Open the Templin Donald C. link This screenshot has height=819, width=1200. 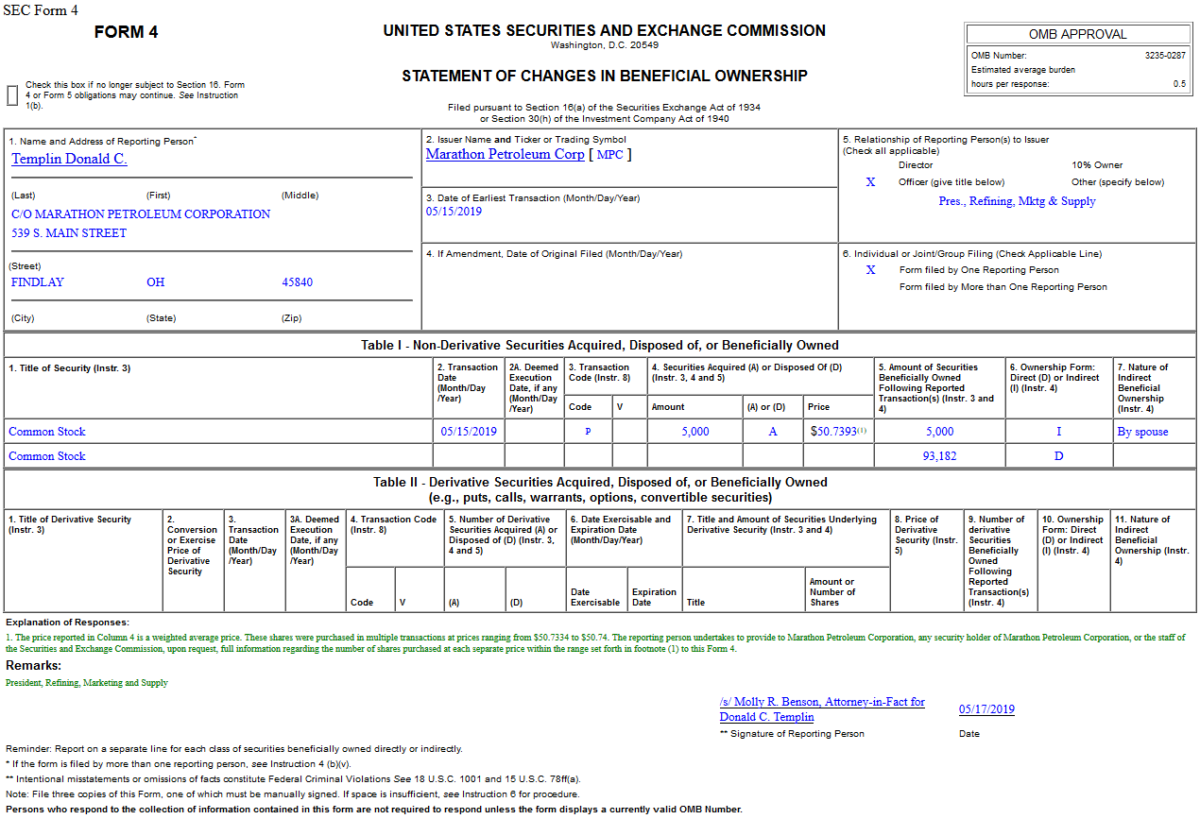[69, 159]
